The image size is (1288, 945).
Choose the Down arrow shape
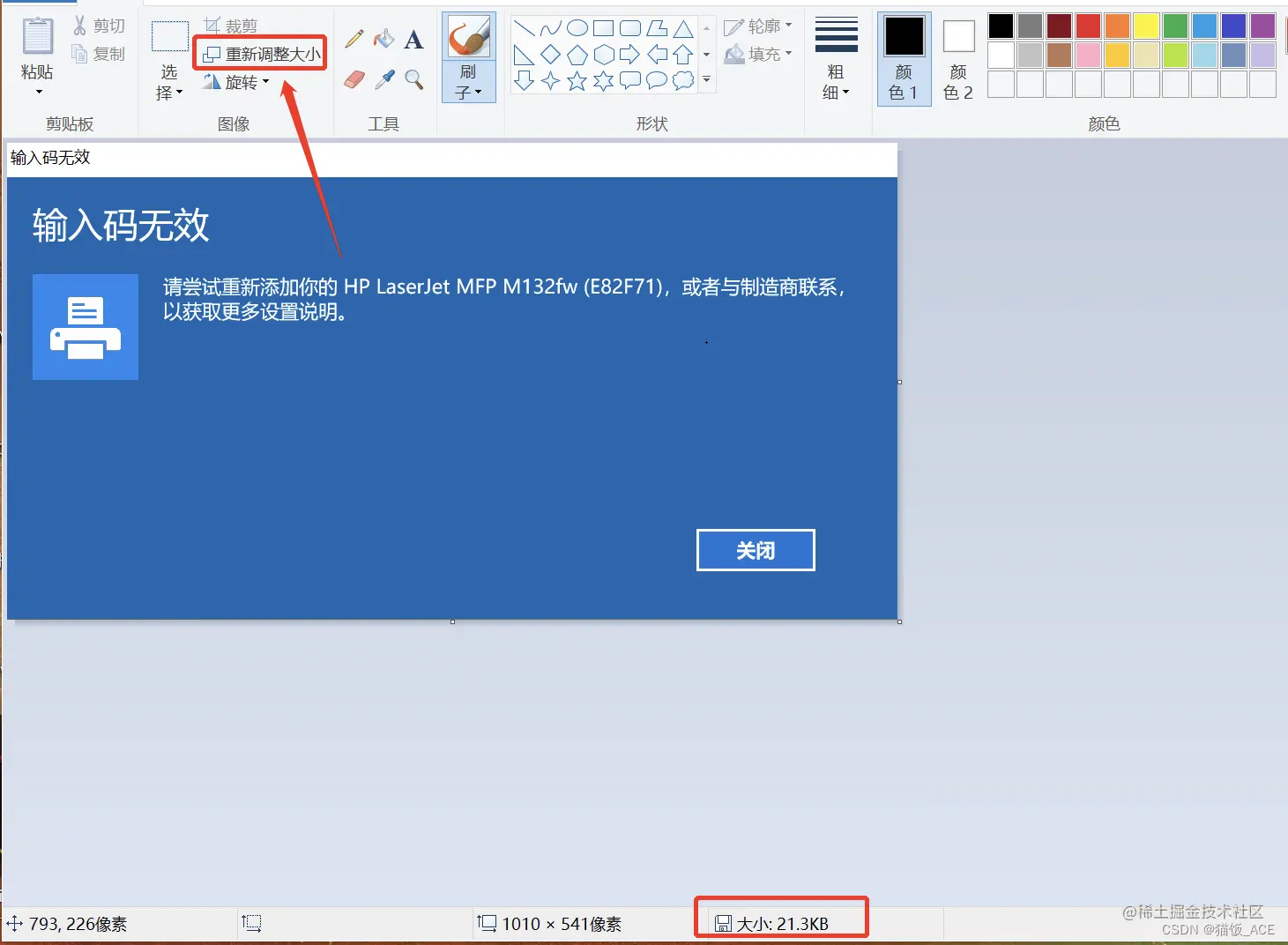(x=524, y=81)
